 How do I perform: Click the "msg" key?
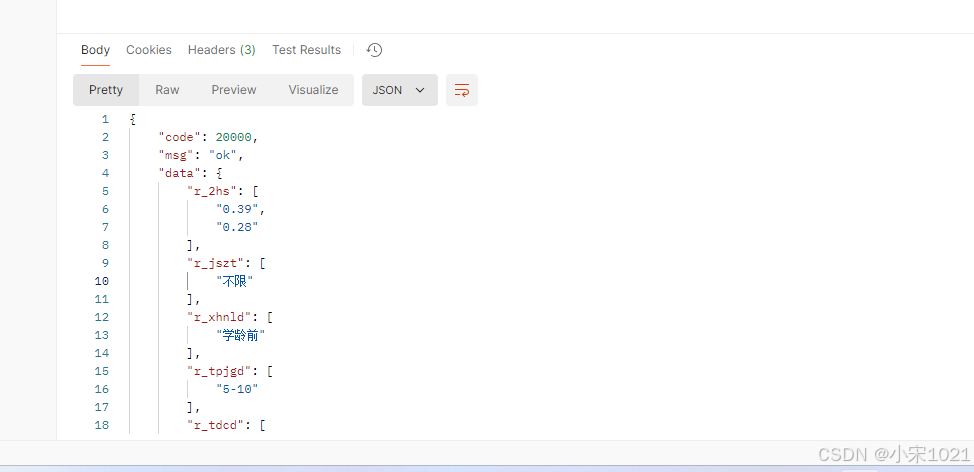click(176, 155)
